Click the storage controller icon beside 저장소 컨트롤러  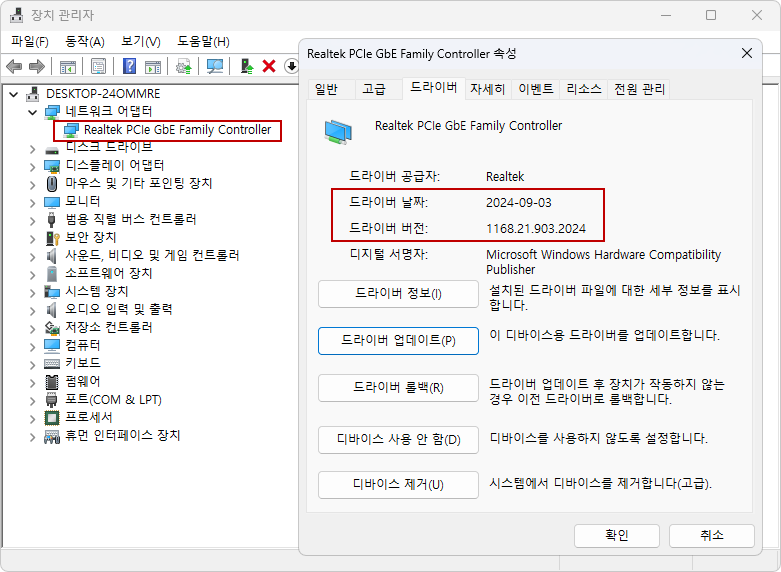[x=52, y=328]
